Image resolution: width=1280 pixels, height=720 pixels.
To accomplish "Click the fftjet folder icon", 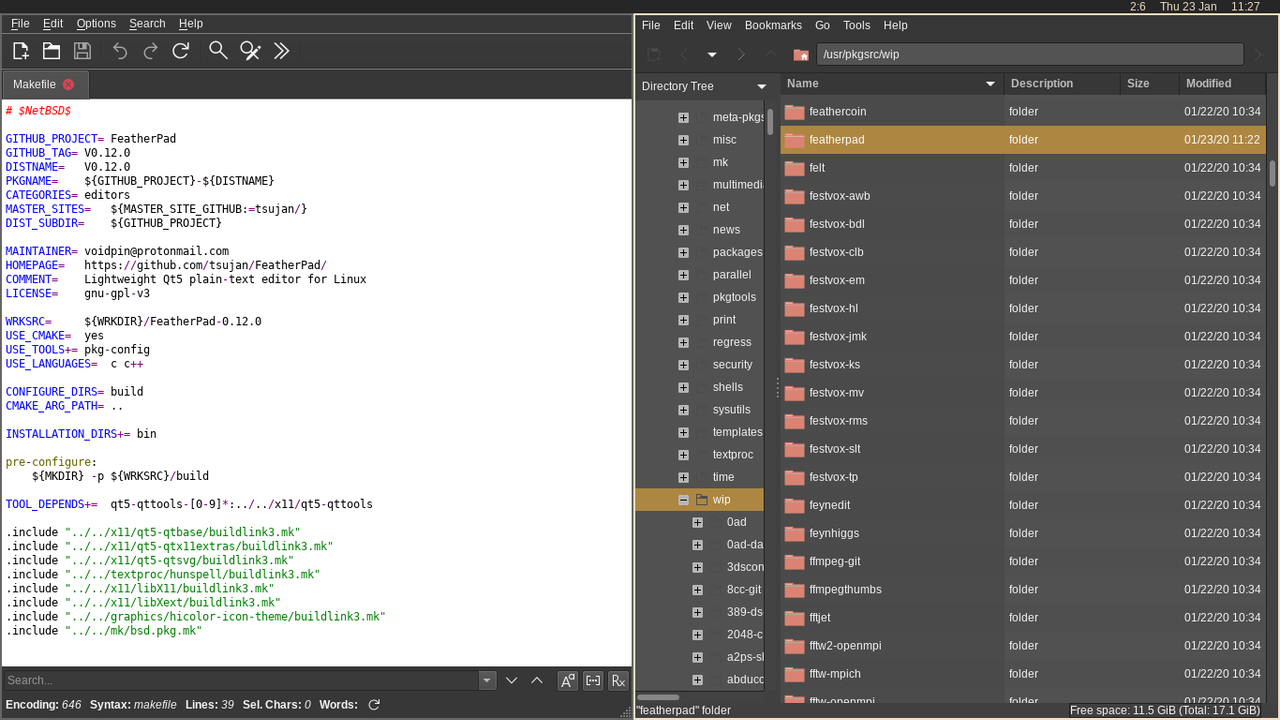I will pyautogui.click(x=794, y=617).
